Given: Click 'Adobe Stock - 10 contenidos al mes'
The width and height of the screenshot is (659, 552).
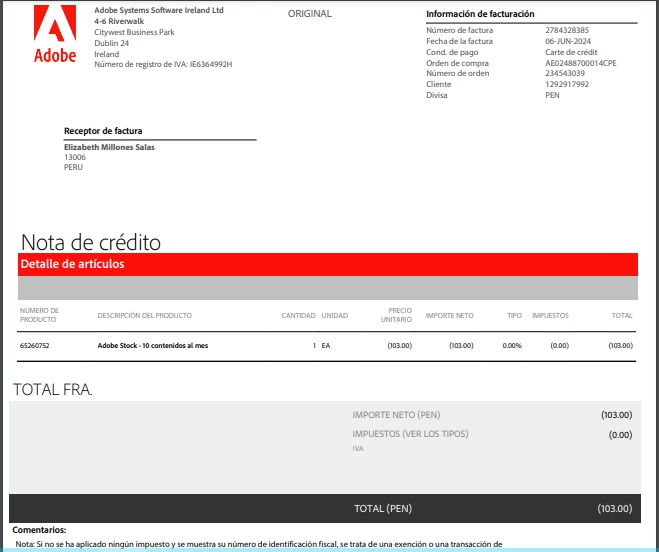Looking at the screenshot, I should pyautogui.click(x=153, y=346).
